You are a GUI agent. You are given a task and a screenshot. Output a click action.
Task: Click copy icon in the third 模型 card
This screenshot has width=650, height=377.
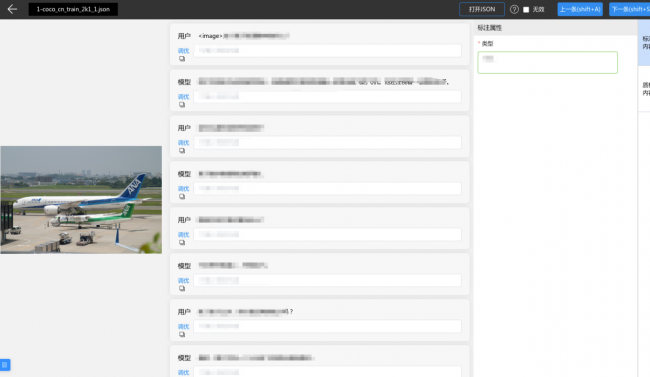(182, 289)
